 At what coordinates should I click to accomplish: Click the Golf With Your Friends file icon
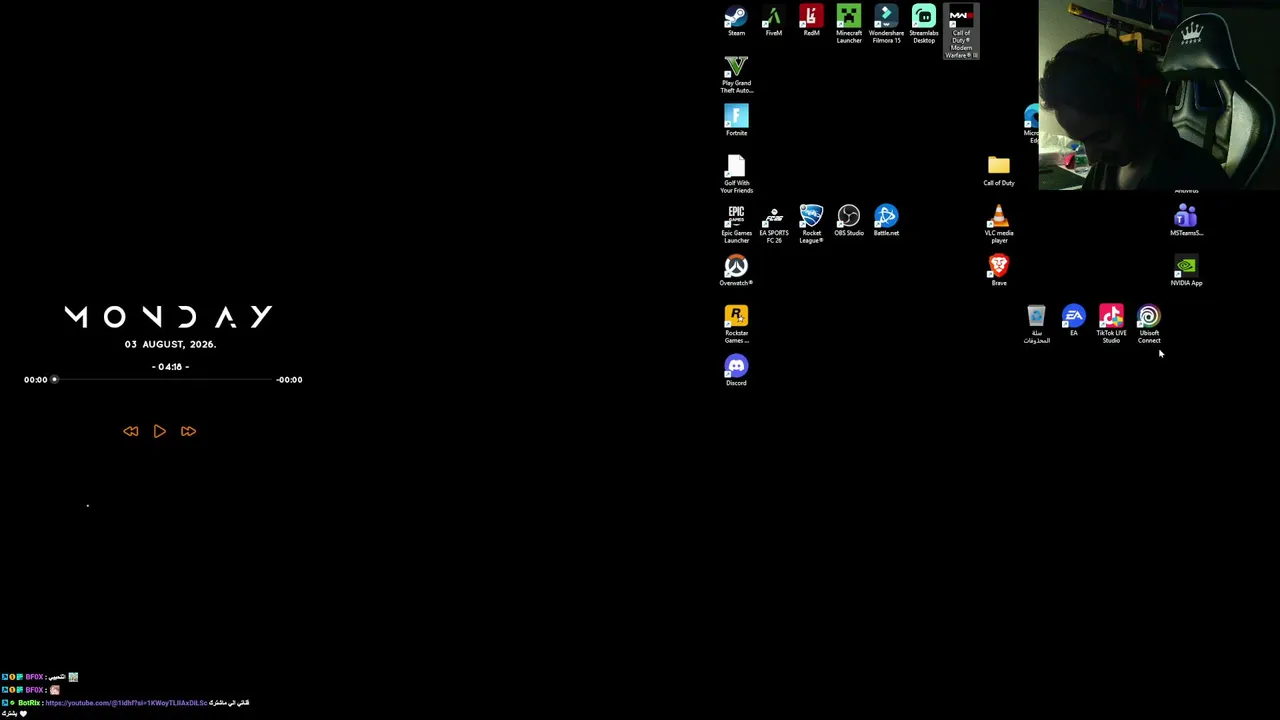click(736, 175)
